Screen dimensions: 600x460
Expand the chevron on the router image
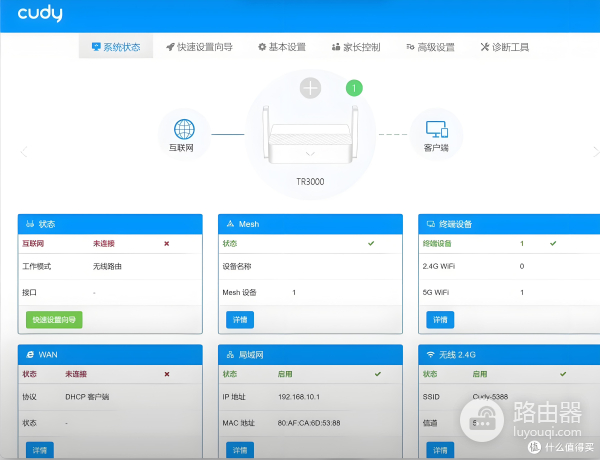pos(310,154)
